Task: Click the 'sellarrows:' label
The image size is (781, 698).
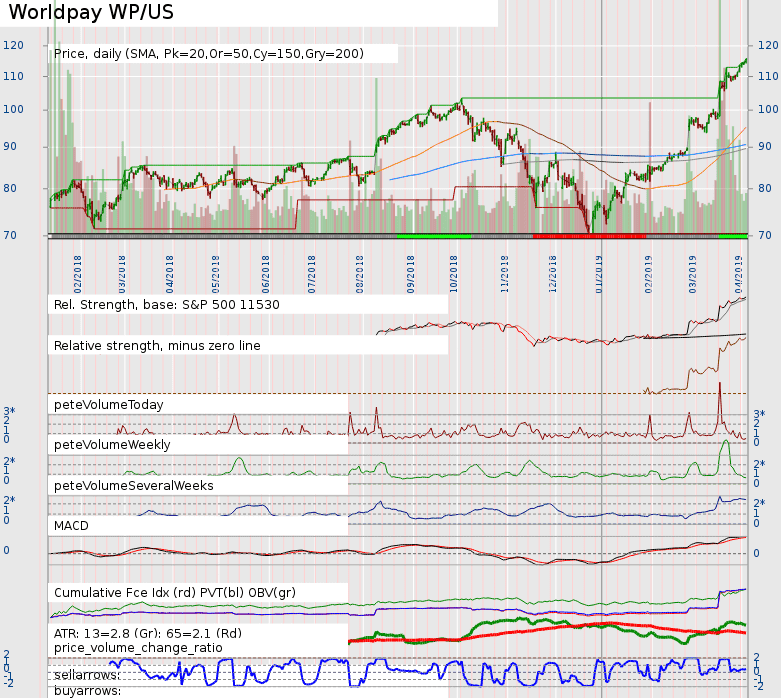Action: 87,675
